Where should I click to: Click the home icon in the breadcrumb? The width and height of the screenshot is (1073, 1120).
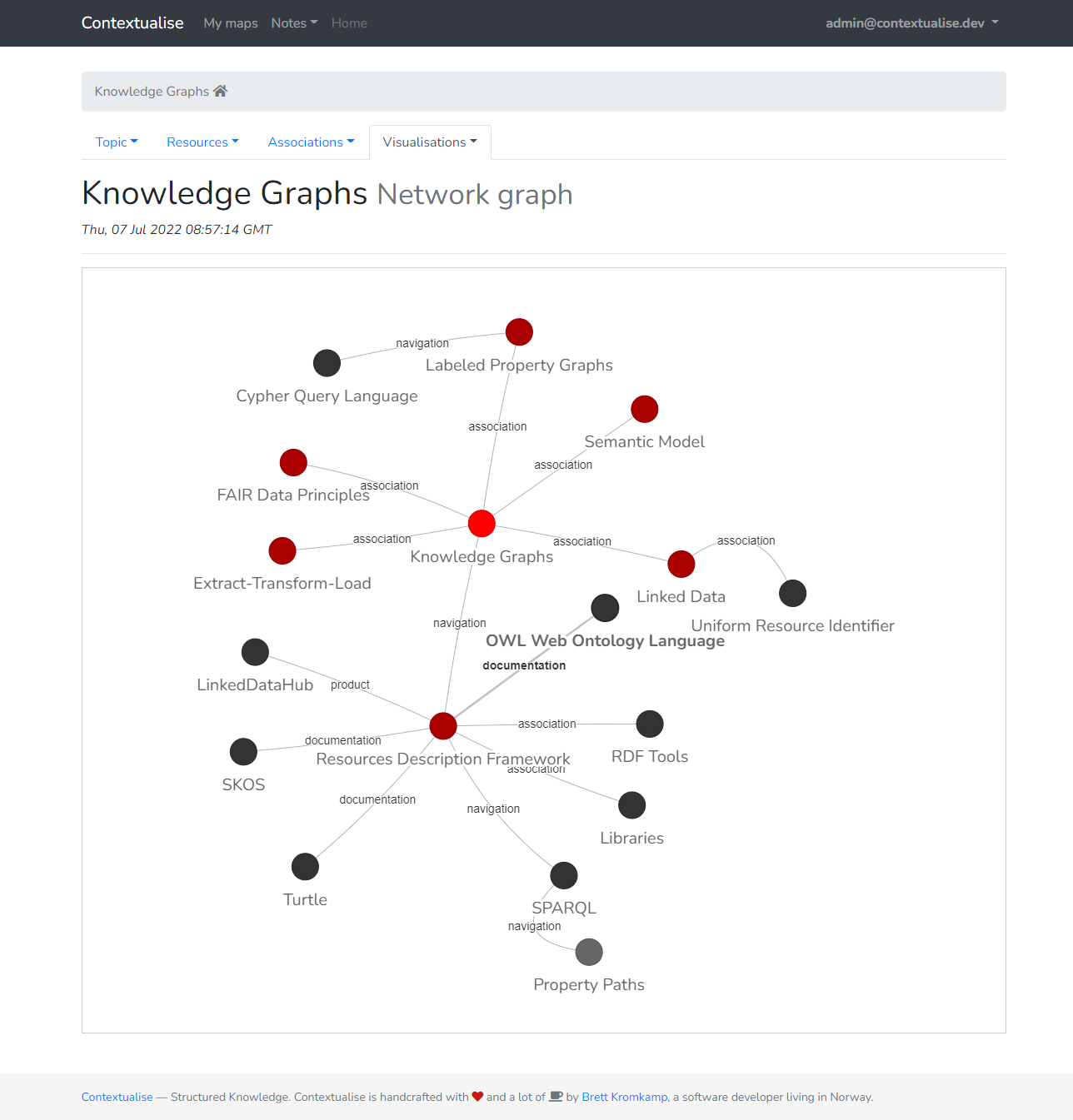pos(220,90)
